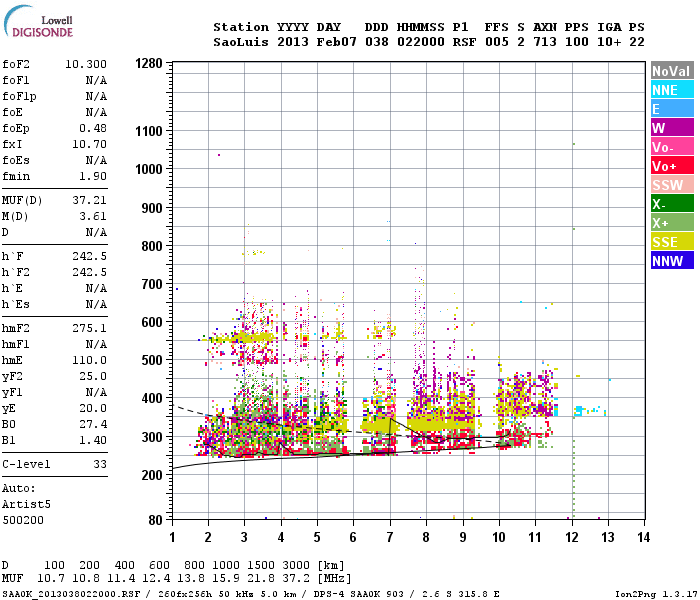The image size is (700, 600).
Task: Click the Ion2Png 1.3.17 version text
Action: point(656,594)
